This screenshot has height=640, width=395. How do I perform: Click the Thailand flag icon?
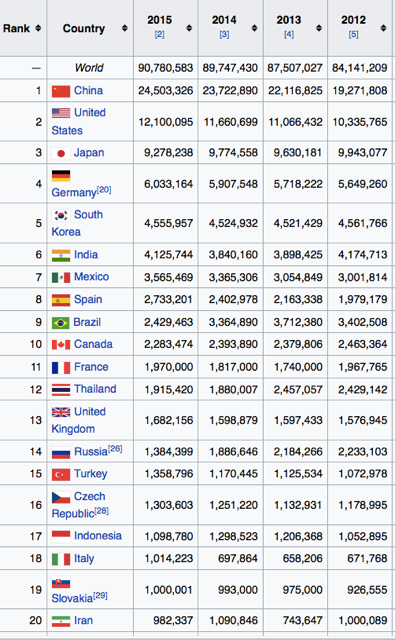coord(61,390)
